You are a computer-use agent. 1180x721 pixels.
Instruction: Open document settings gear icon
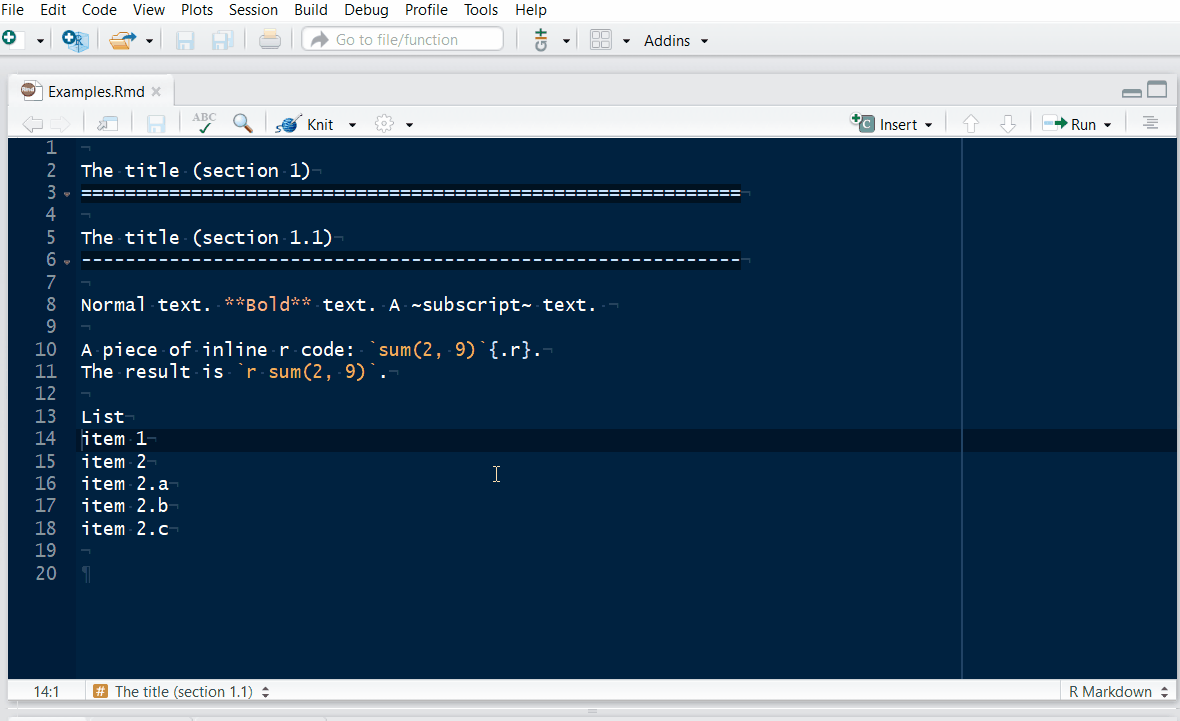(x=385, y=123)
